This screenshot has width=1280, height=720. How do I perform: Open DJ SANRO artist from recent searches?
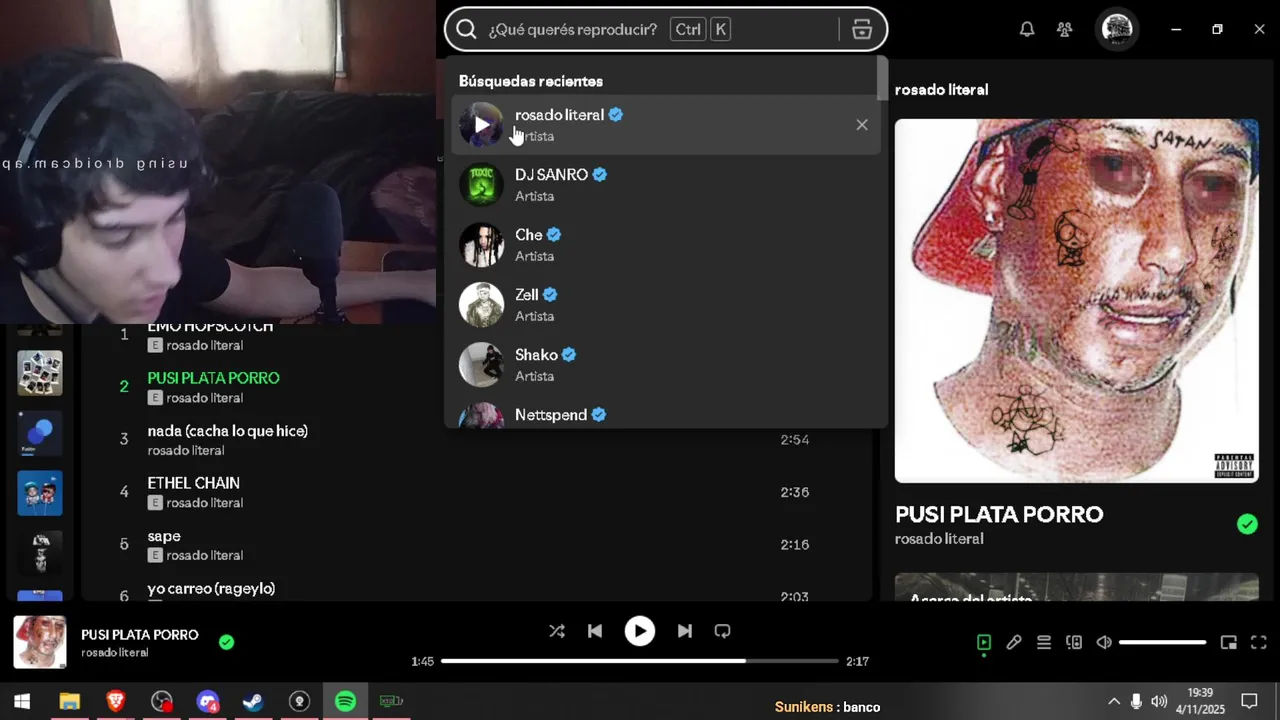[666, 185]
